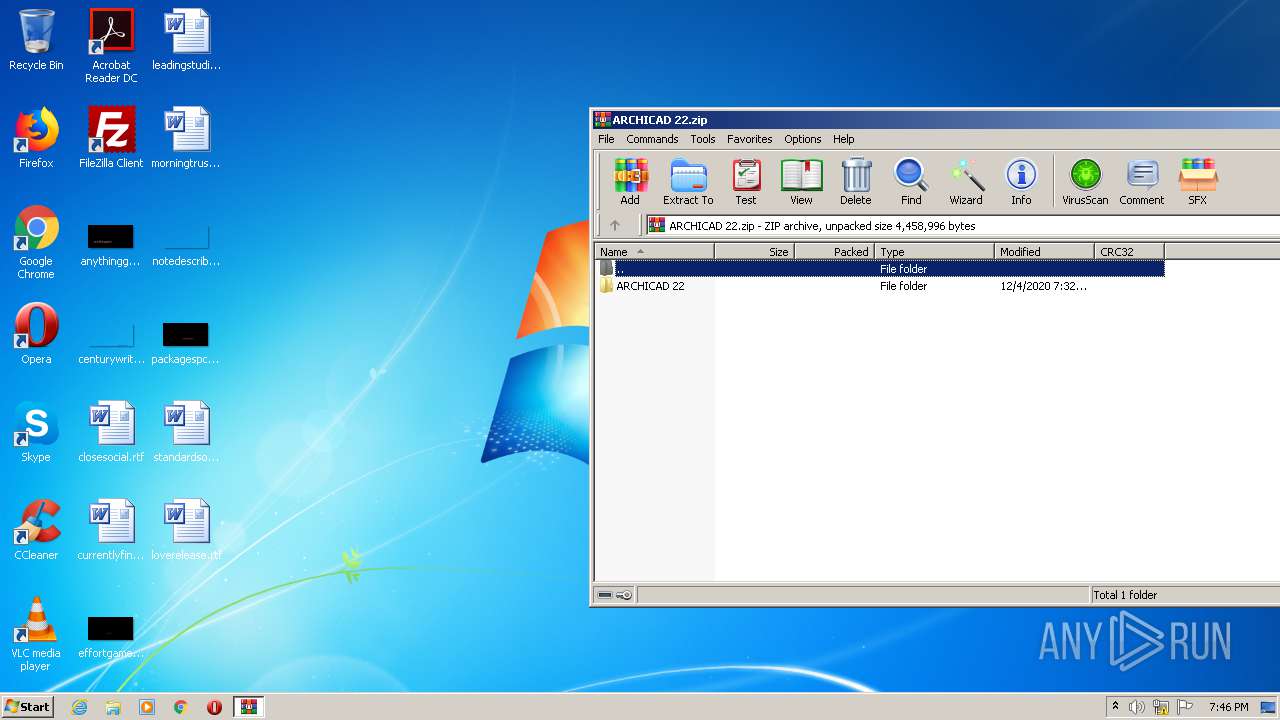1280x720 pixels.
Task: Go up one level with the arrow button
Action: click(x=615, y=226)
